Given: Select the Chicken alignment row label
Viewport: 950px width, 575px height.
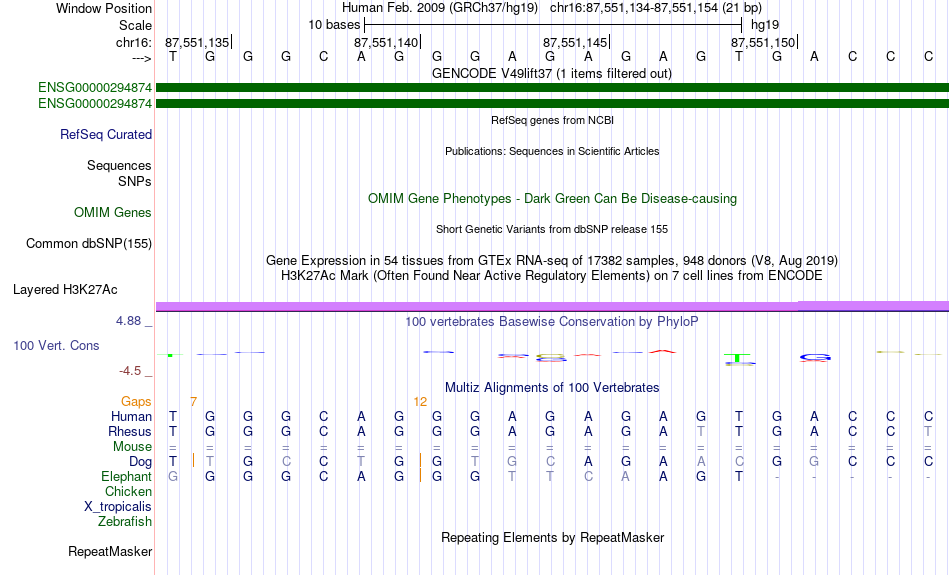Looking at the screenshot, I should [128, 491].
